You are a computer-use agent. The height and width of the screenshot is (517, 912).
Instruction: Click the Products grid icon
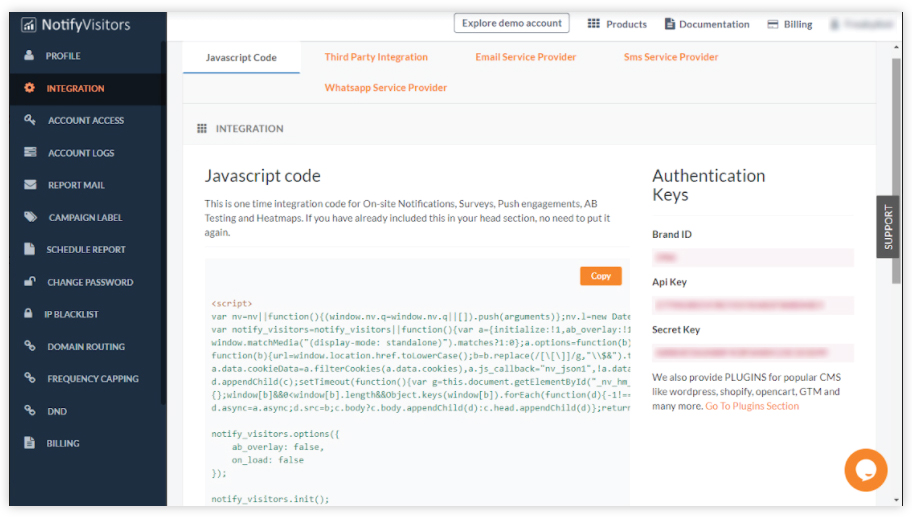tap(593, 24)
